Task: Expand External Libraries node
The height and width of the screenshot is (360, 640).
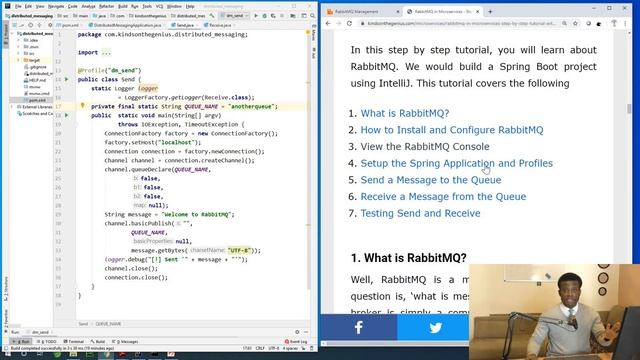Action: (12, 107)
